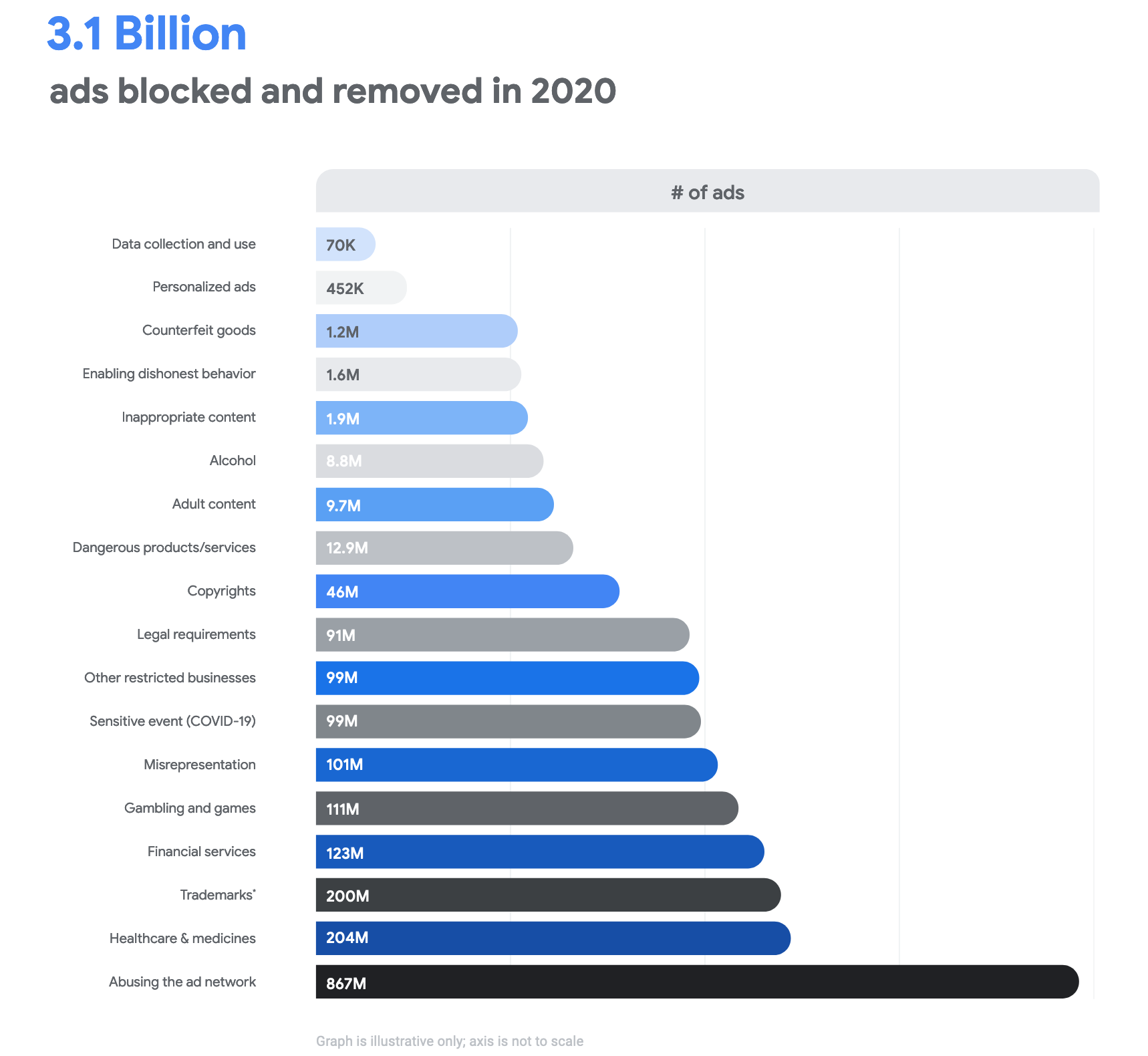The height and width of the screenshot is (1056, 1148).
Task: Select the 9.7M Adult content bar
Action: click(434, 504)
